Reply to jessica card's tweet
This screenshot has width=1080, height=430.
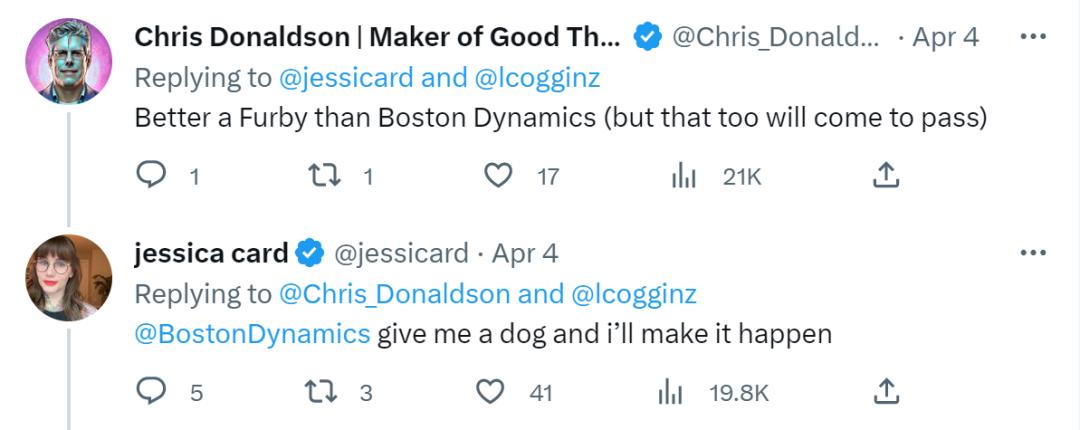pos(150,392)
